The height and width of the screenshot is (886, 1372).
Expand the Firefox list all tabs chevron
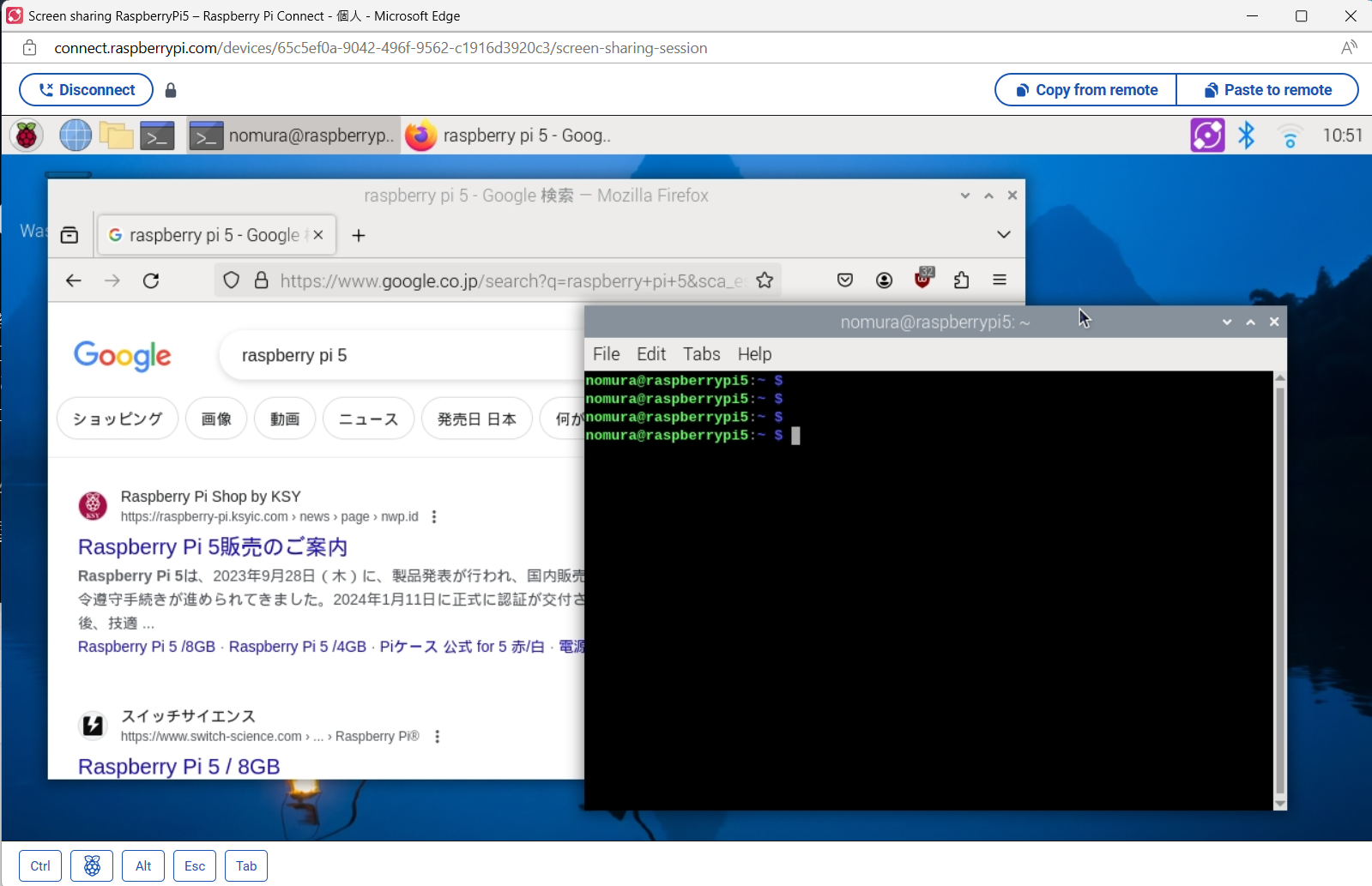(1003, 234)
